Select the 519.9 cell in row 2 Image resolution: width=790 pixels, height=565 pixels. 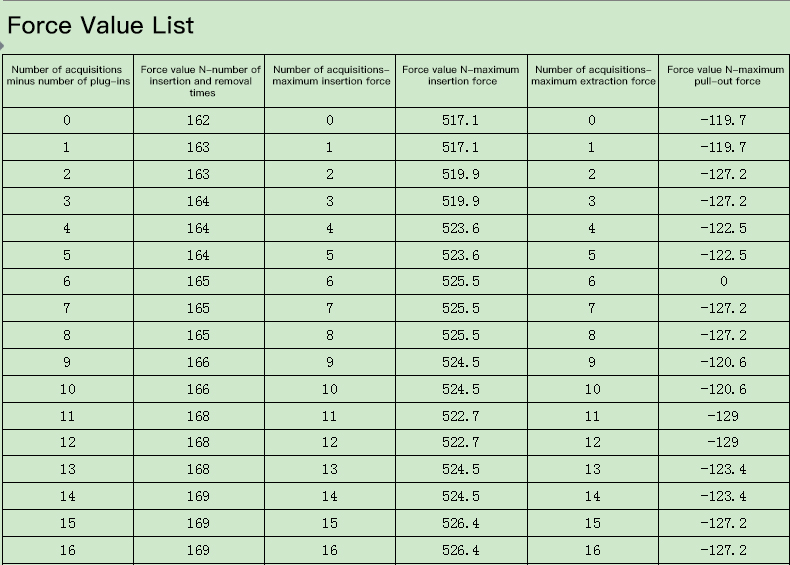tap(462, 174)
